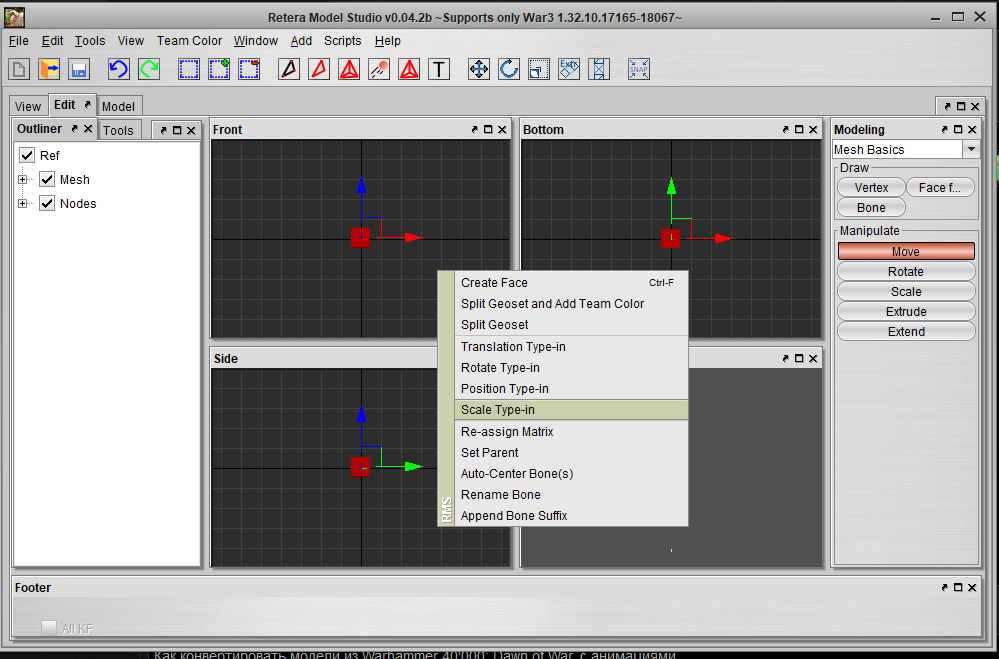Choose the plain blue dashed Select rectangle icon
999x659 pixels.
coord(189,69)
